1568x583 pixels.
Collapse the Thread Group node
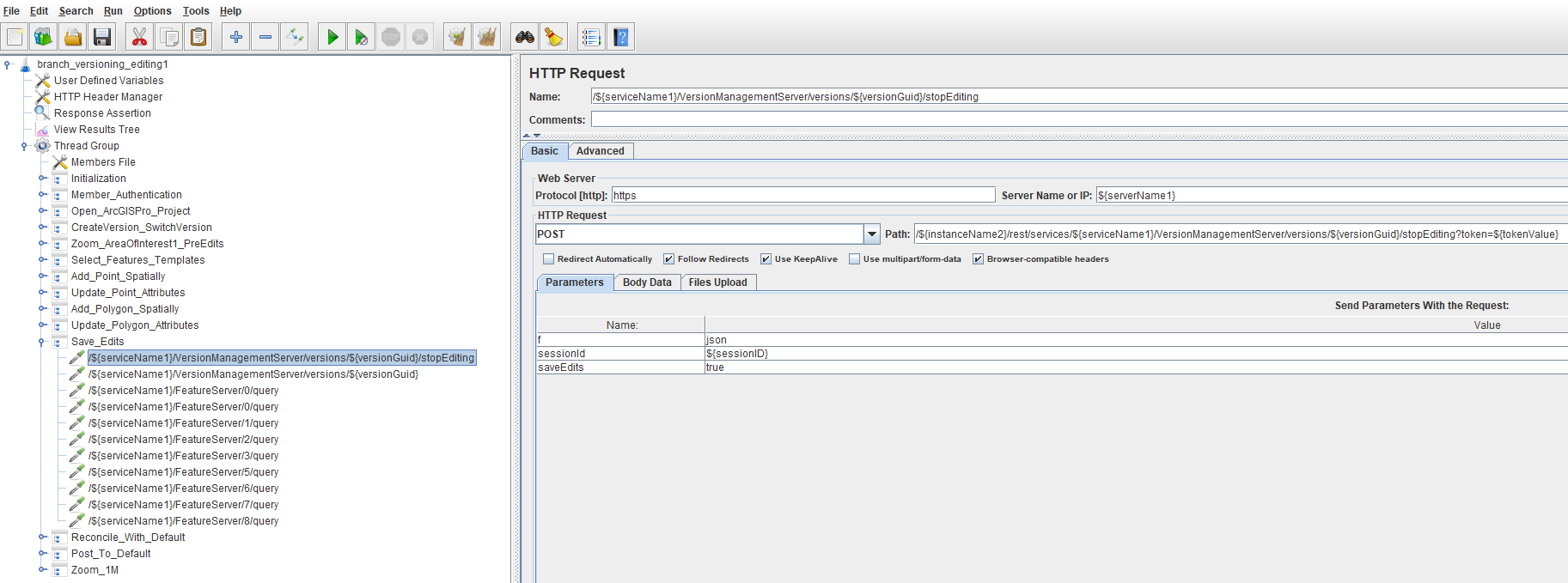pyautogui.click(x=25, y=146)
